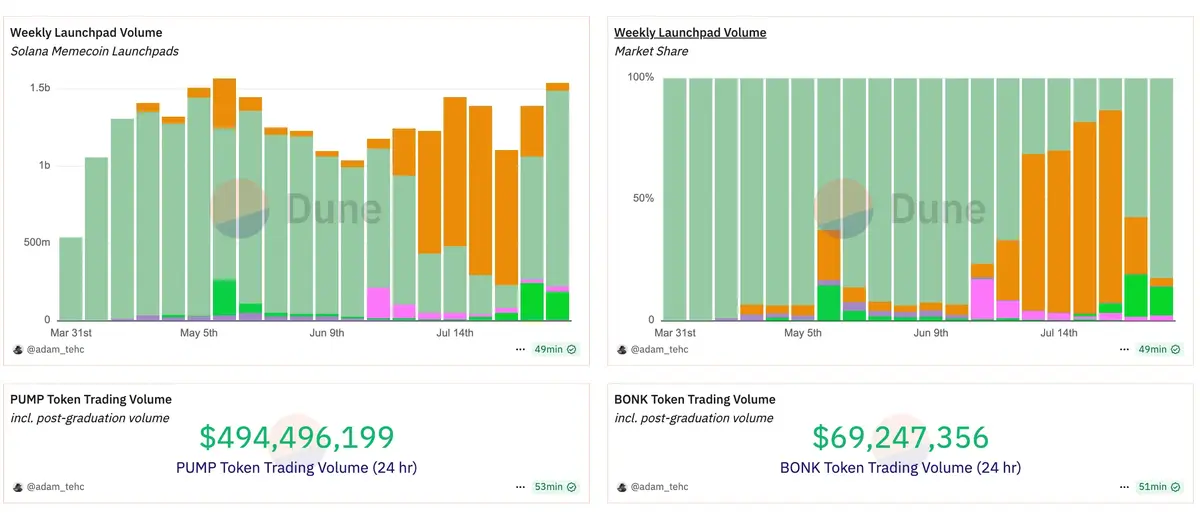The image size is (1200, 513).
Task: Click the author avatar in the Market Share panel
Action: pos(621,350)
